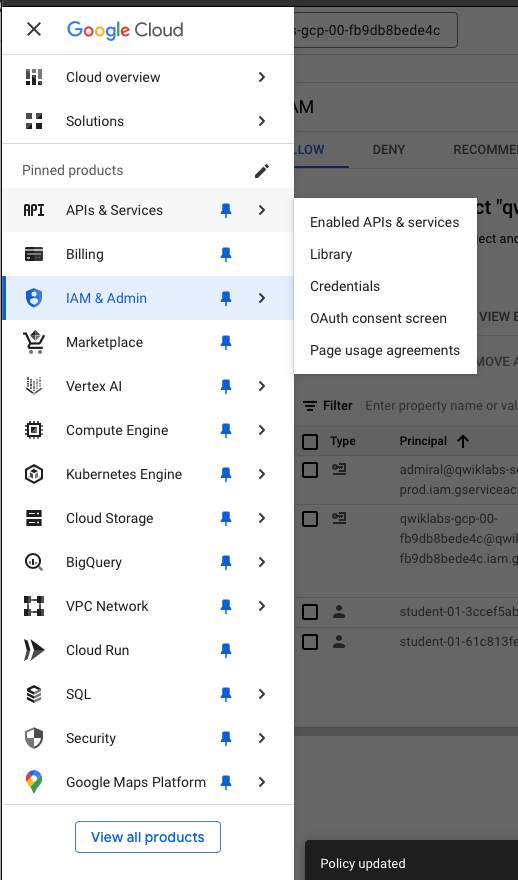
Task: Click the service account icon in the admiral row
Action: tap(339, 470)
